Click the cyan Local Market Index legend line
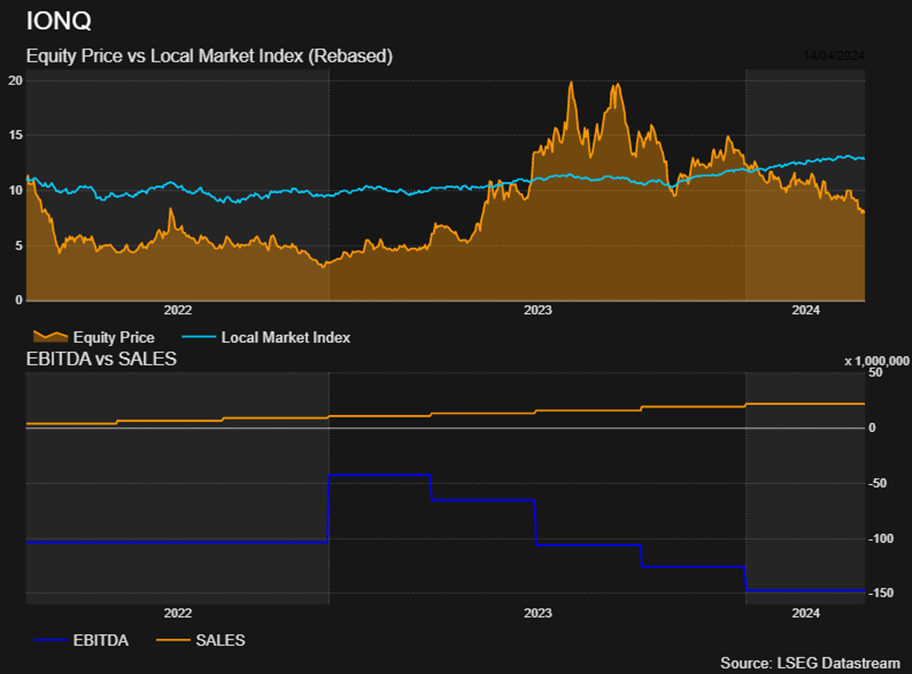Screen dimensions: 912x674 (x=199, y=337)
